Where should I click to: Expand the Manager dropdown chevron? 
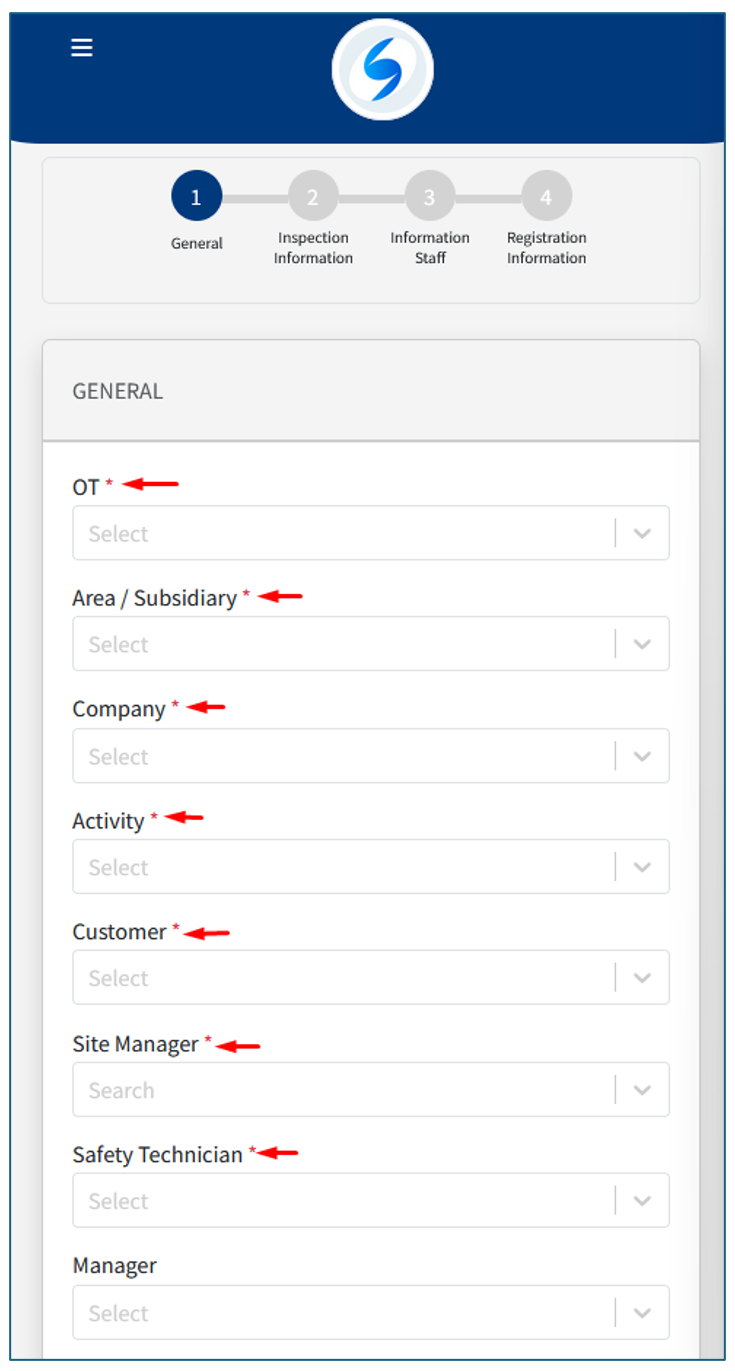tap(642, 1313)
